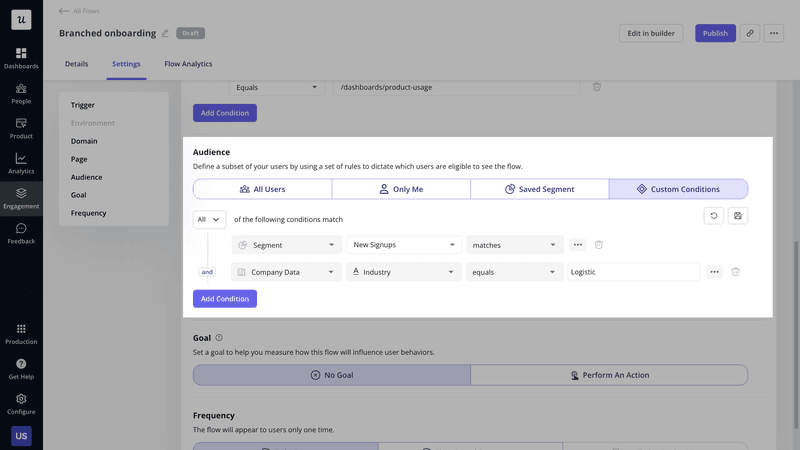Image resolution: width=800 pixels, height=450 pixels.
Task: Switch to the Details tab
Action: [x=76, y=64]
